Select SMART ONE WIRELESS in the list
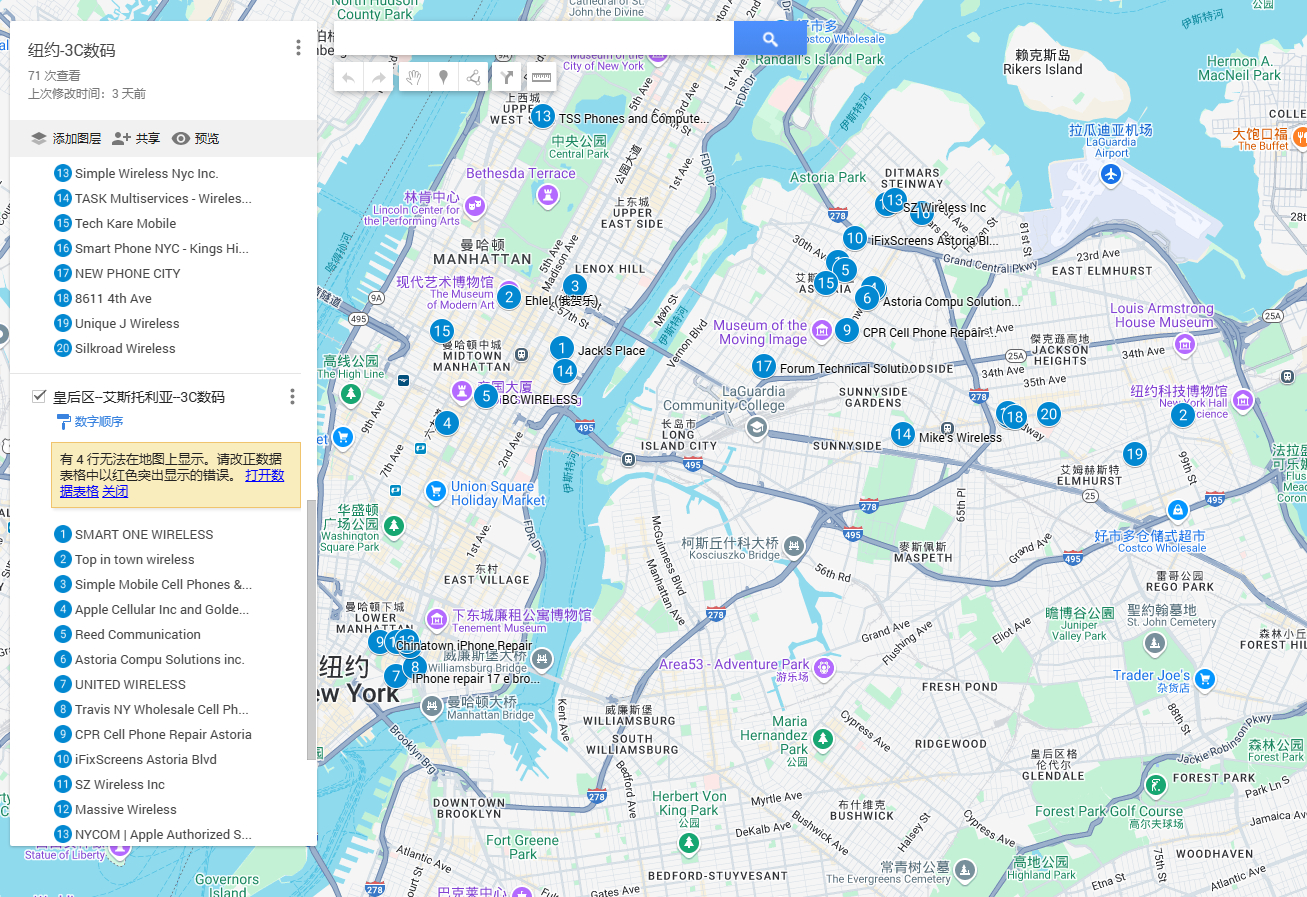The image size is (1307, 897). pos(144,535)
